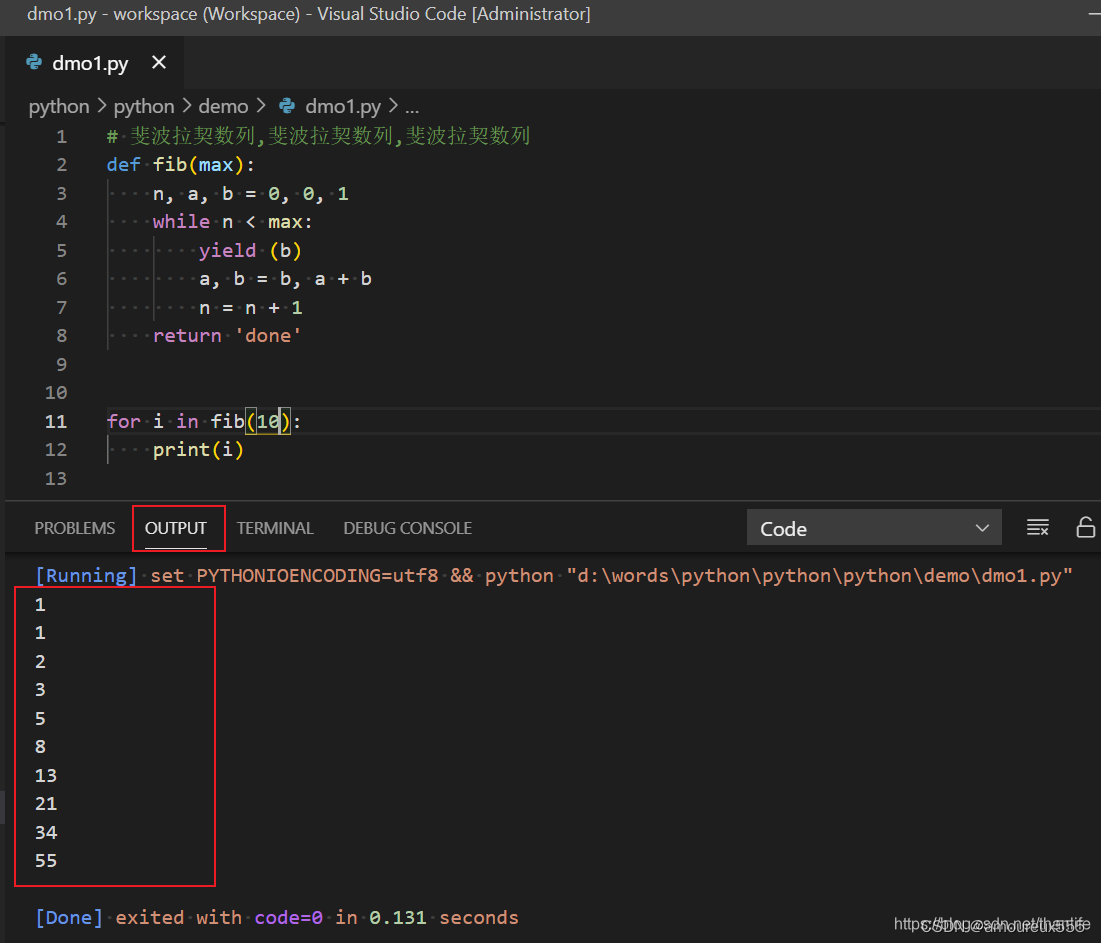The width and height of the screenshot is (1101, 943).
Task: Click the second python breadcrumb segment
Action: (144, 106)
